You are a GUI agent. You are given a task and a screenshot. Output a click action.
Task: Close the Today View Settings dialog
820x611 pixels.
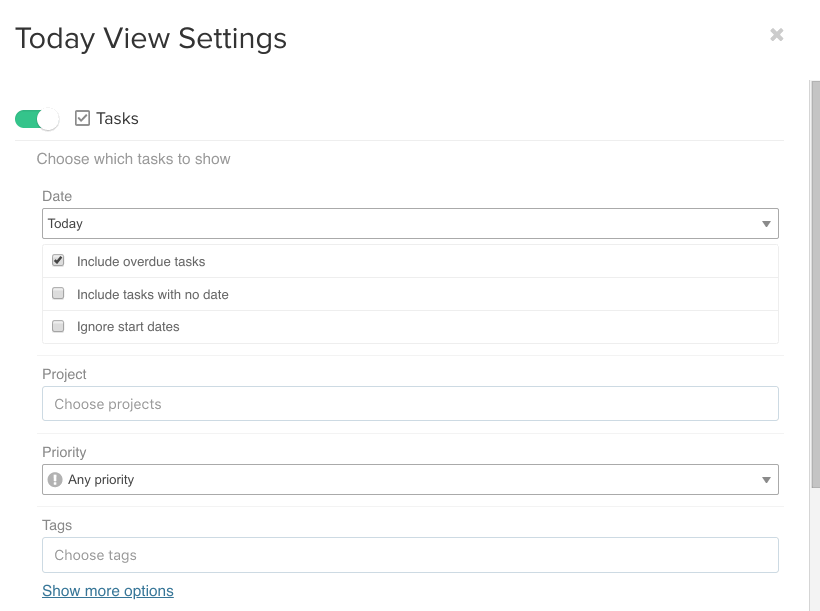point(777,35)
